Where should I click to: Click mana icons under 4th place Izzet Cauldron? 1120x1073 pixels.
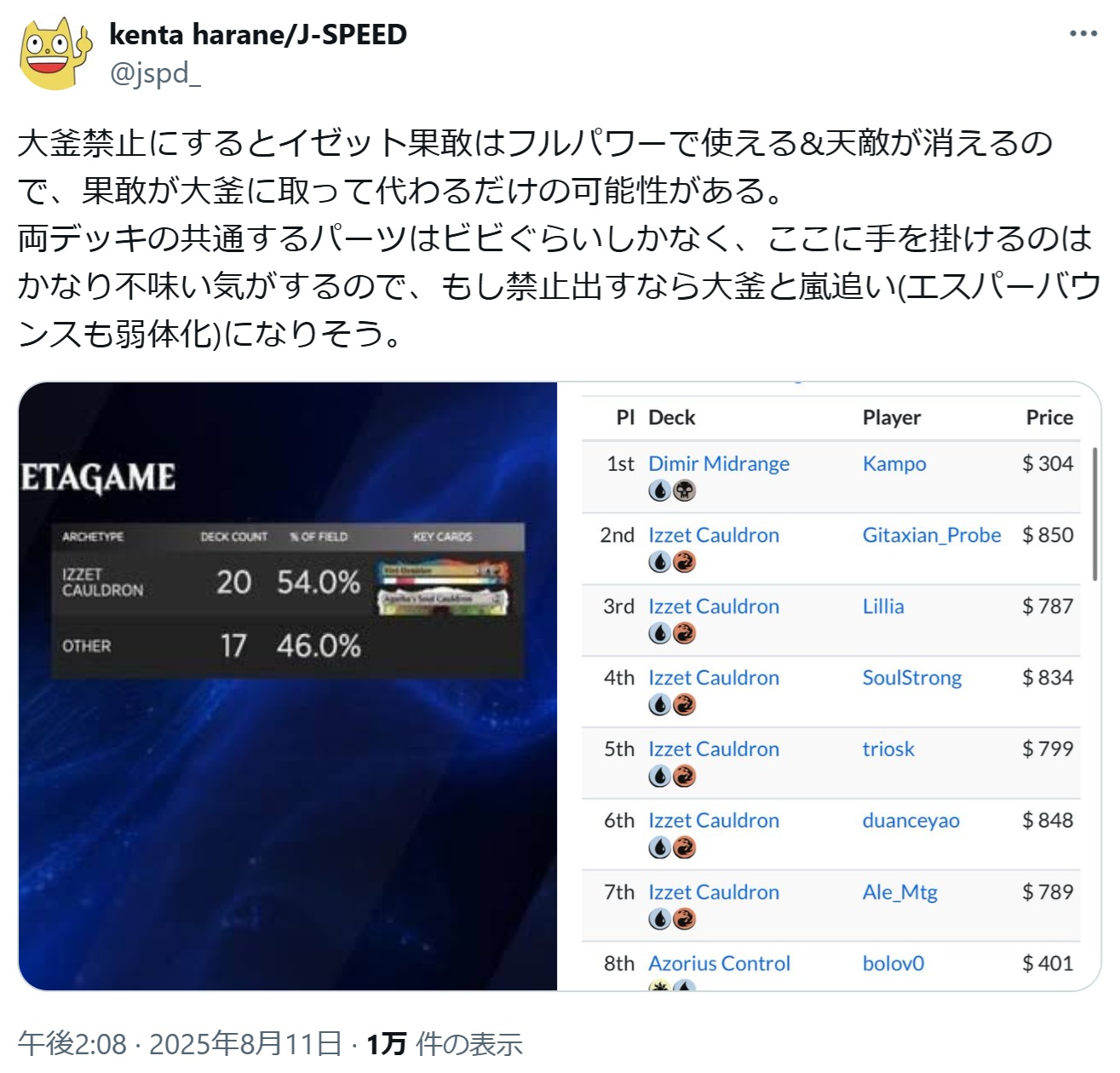pos(672,705)
